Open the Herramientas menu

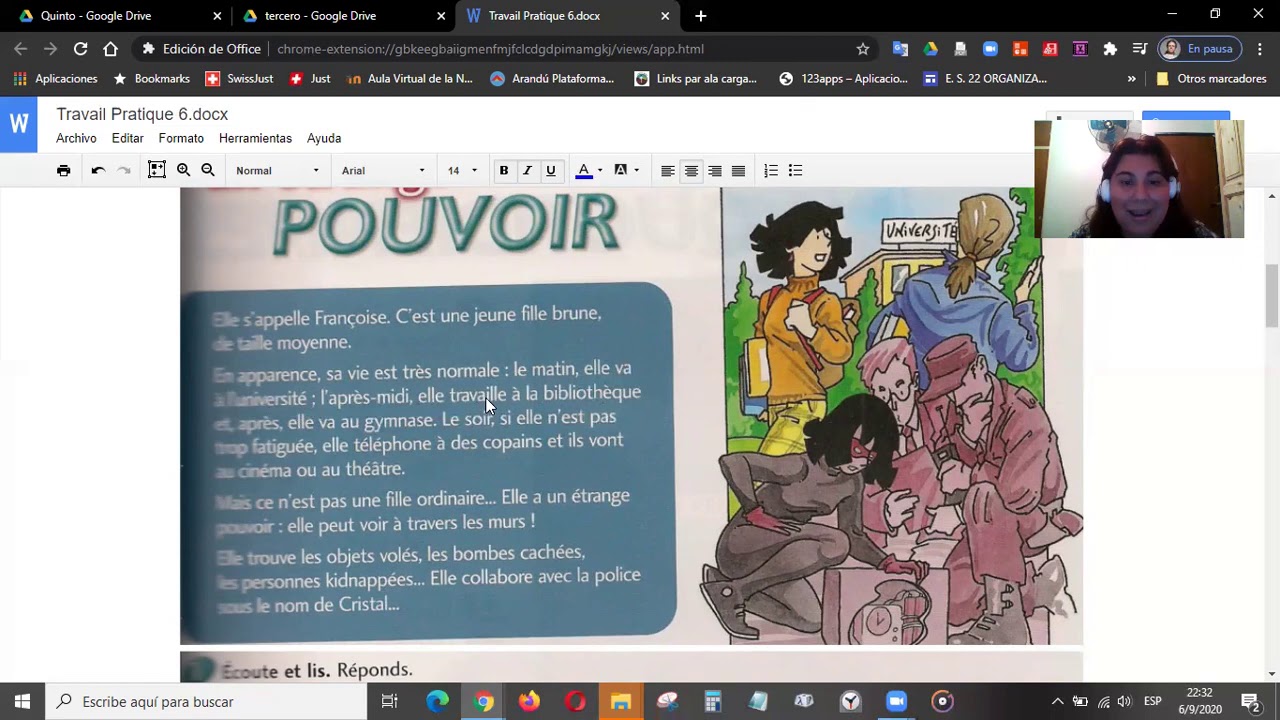255,138
